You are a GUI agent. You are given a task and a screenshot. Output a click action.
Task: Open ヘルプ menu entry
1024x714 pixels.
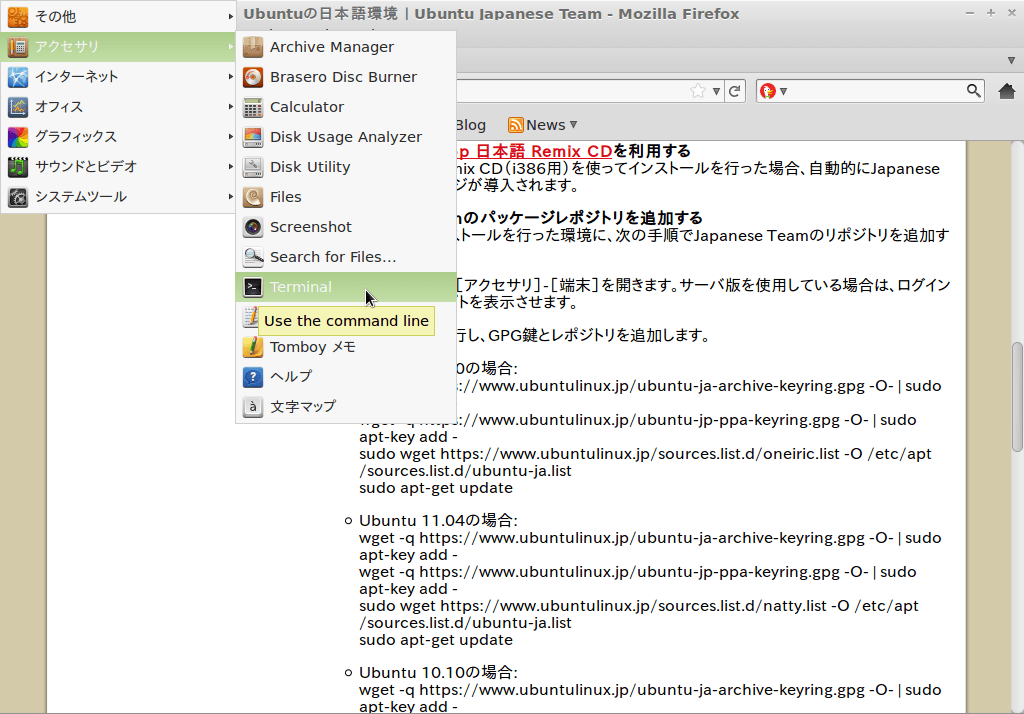(x=345, y=377)
